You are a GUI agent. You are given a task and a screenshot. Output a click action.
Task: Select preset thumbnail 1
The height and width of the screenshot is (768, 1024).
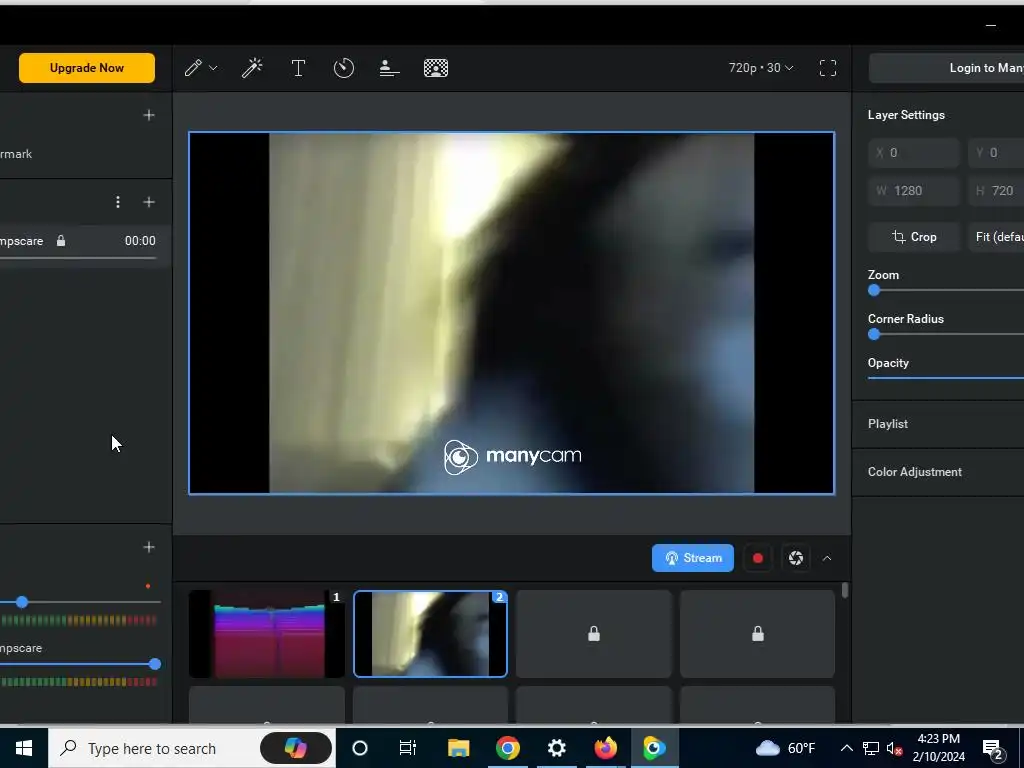tap(266, 633)
